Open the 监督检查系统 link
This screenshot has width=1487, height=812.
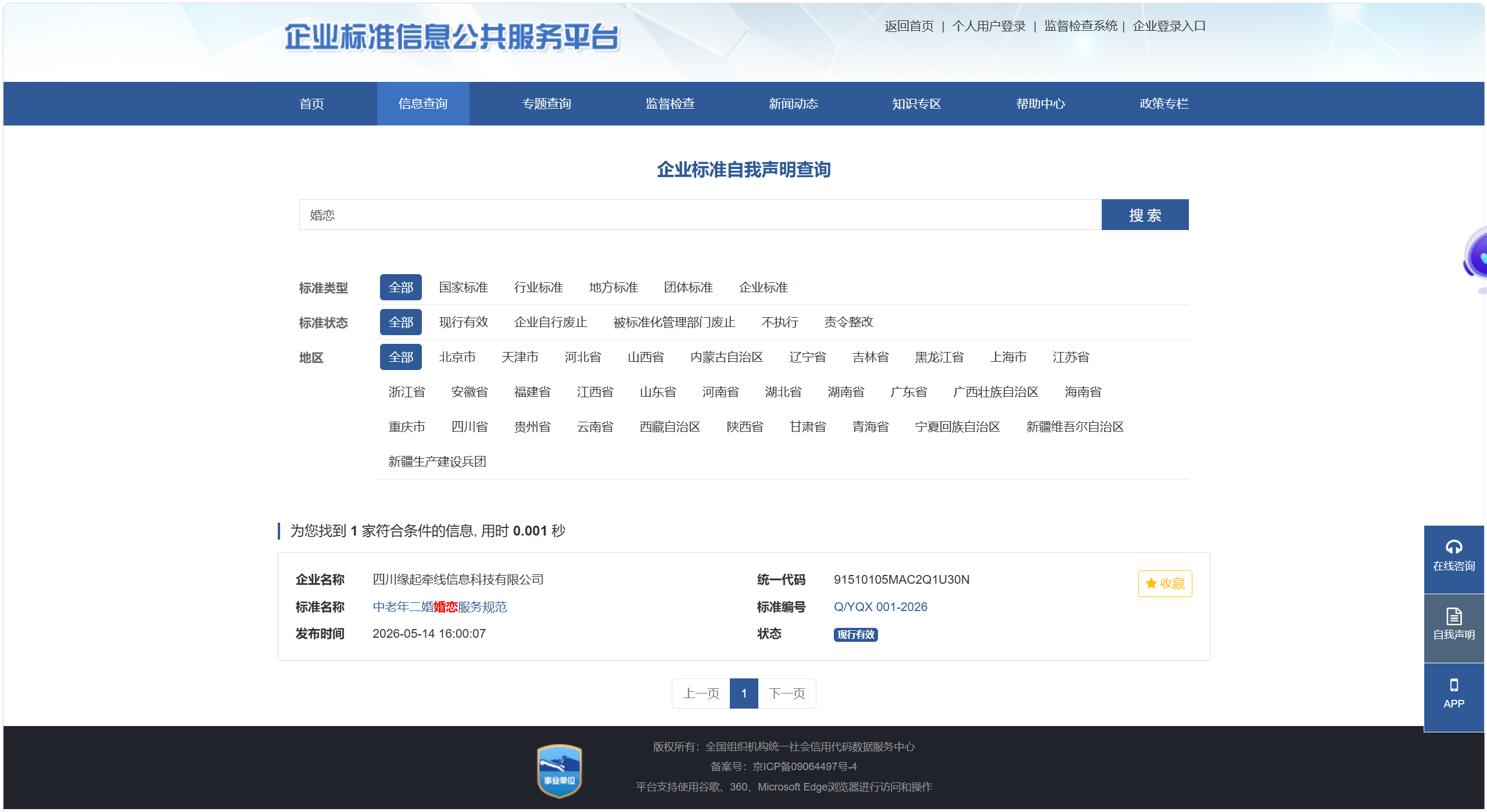coord(1081,26)
